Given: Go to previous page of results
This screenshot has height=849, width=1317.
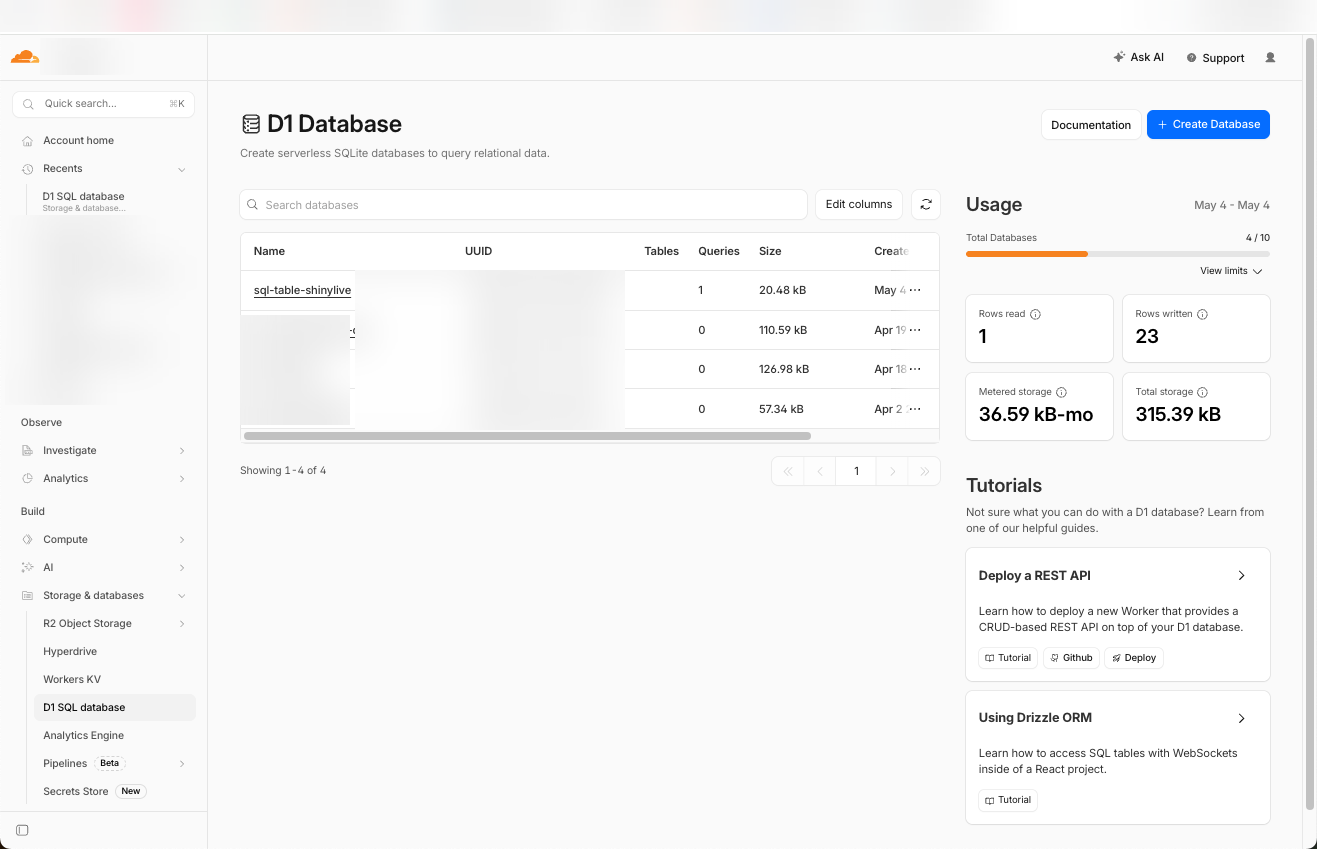Looking at the screenshot, I should point(820,471).
